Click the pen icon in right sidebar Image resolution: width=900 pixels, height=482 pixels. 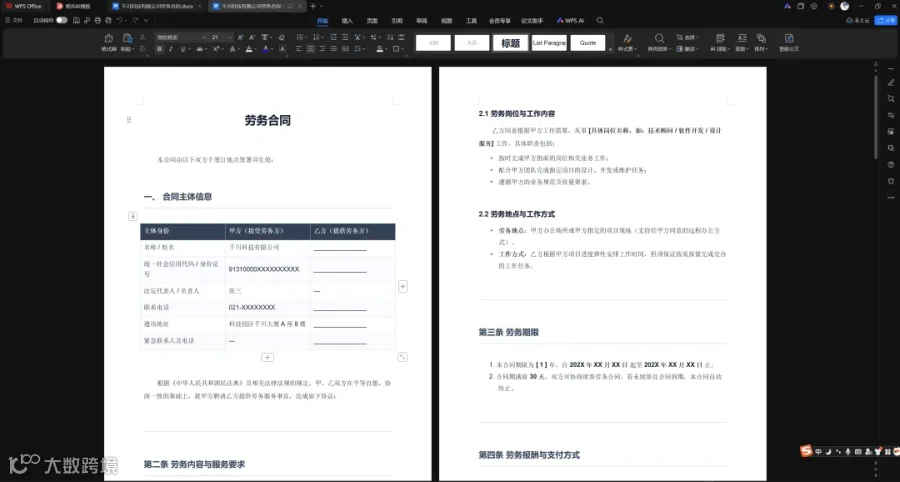click(891, 83)
